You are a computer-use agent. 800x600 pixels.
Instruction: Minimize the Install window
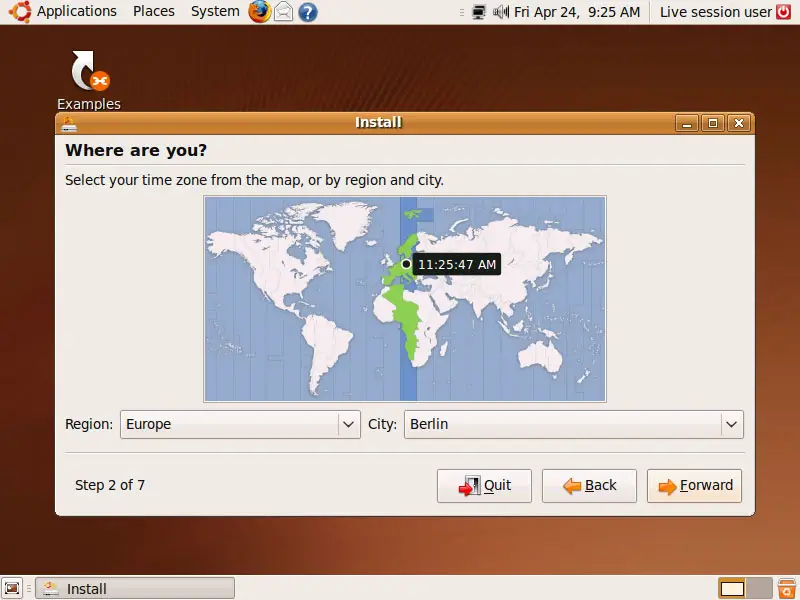point(687,123)
